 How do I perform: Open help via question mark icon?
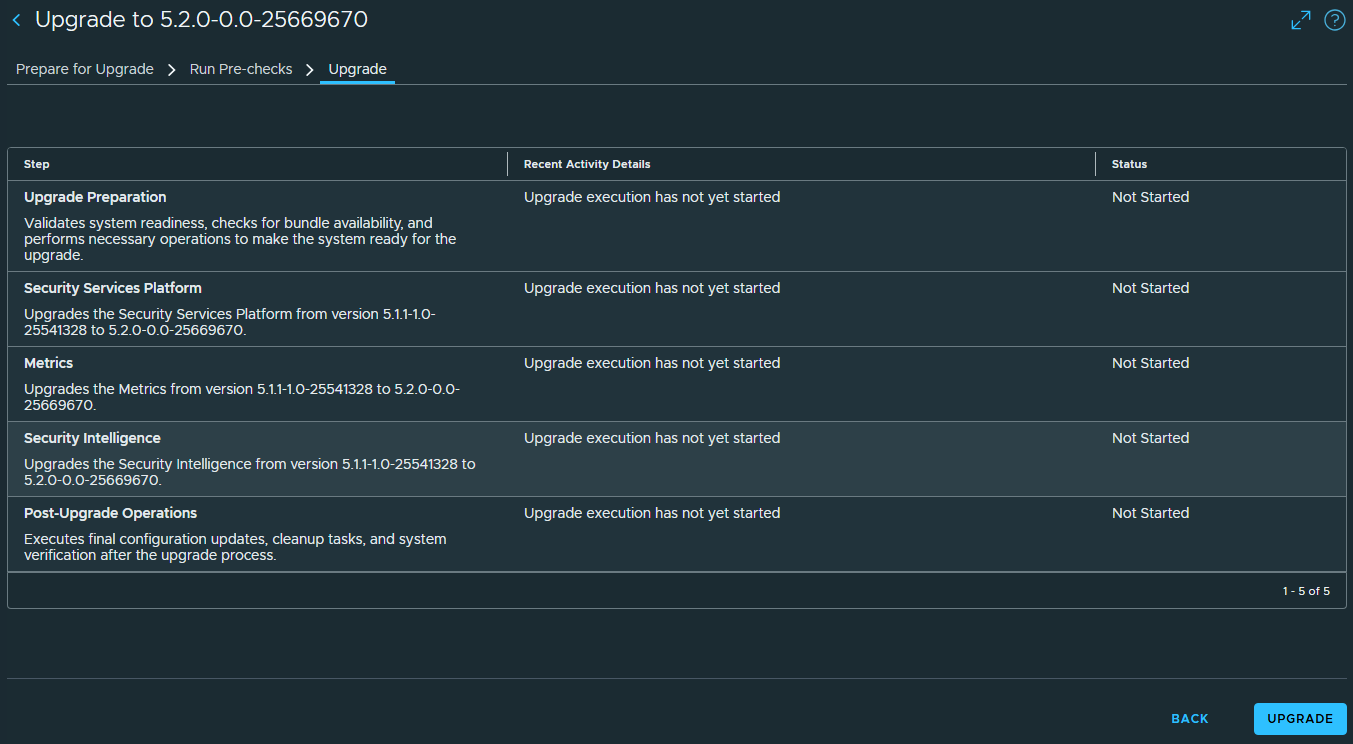pos(1335,20)
